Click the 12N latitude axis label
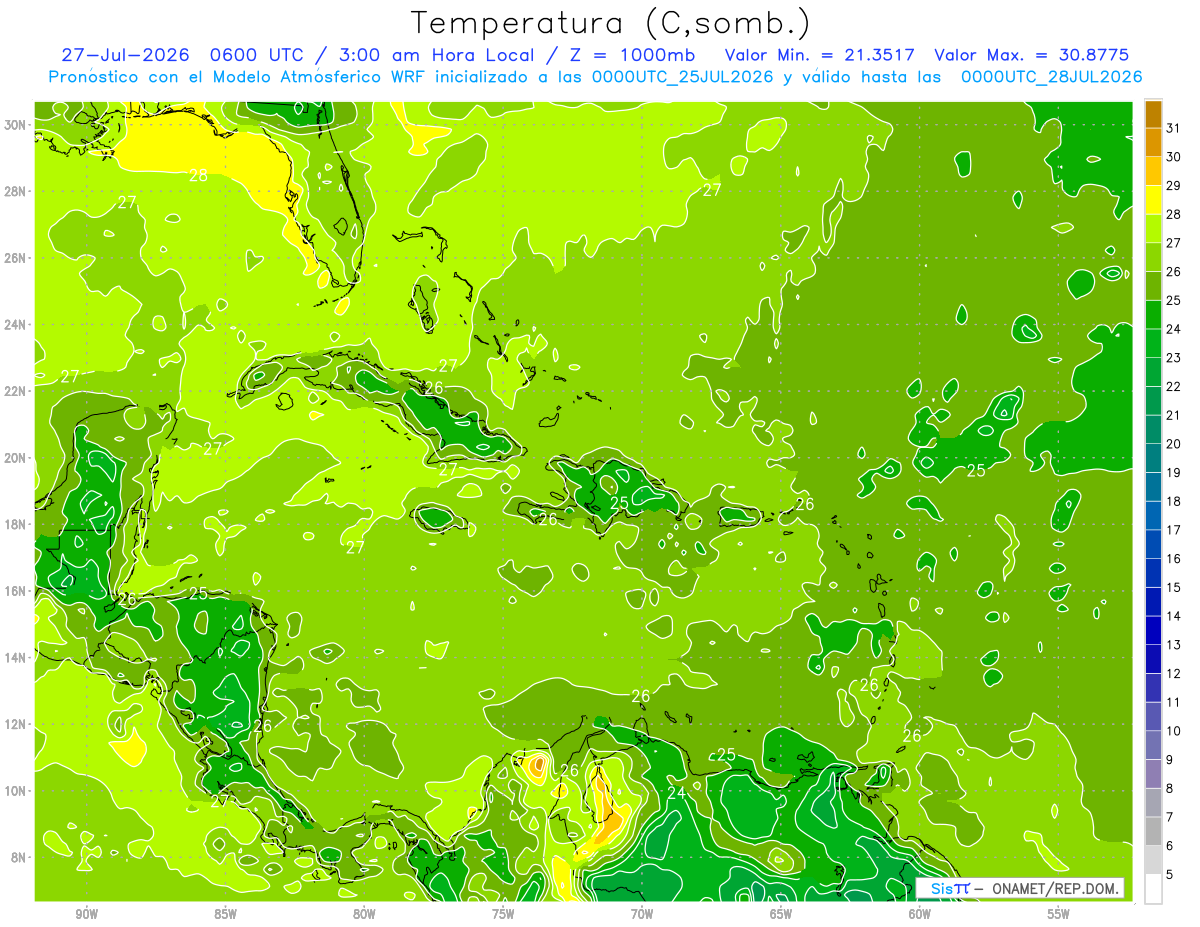The width and height of the screenshot is (1200, 927). click(17, 725)
